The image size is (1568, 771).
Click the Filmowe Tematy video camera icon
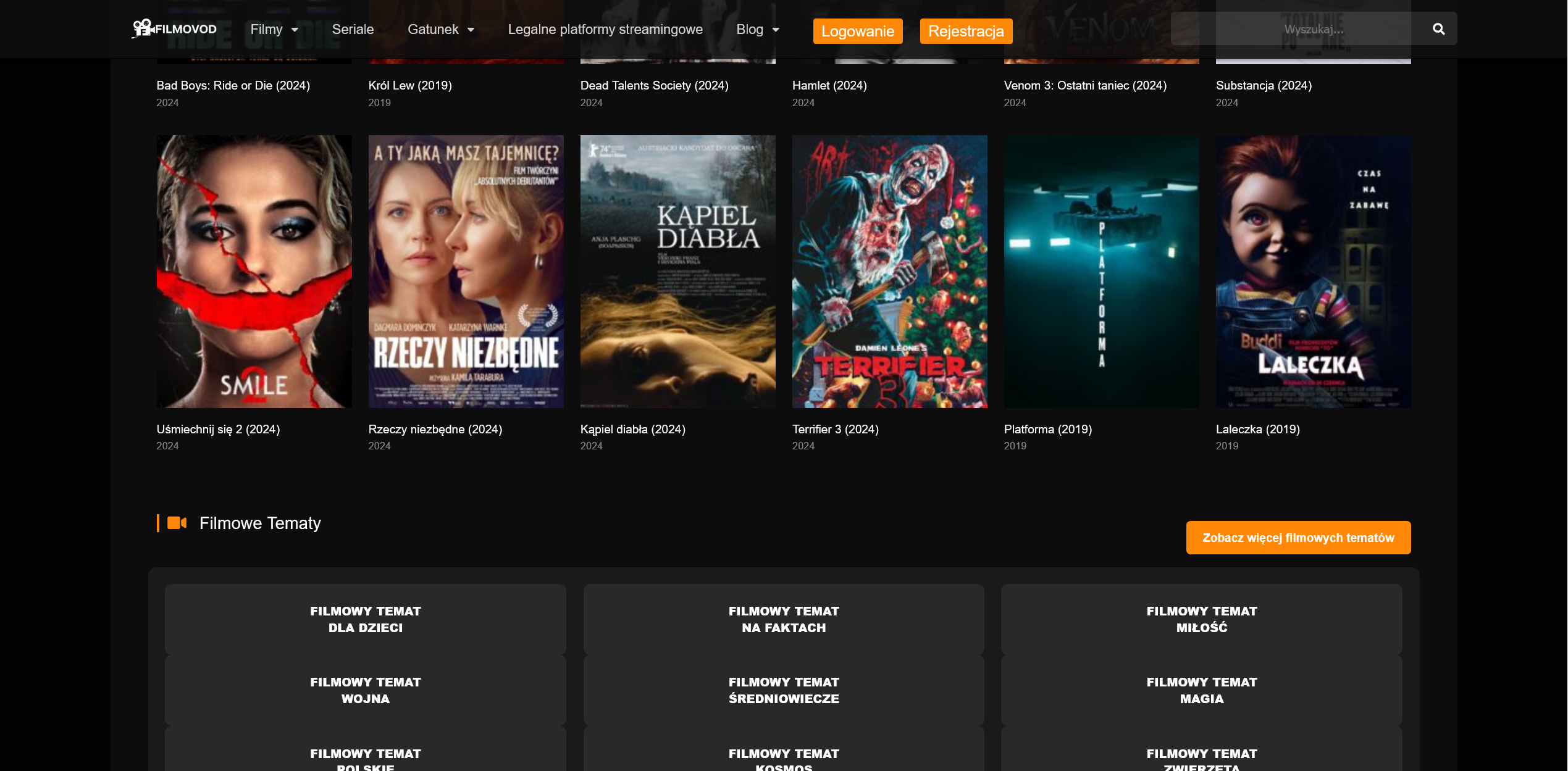(177, 523)
